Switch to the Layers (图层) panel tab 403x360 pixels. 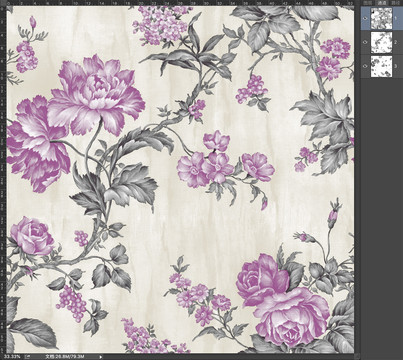point(368,2)
